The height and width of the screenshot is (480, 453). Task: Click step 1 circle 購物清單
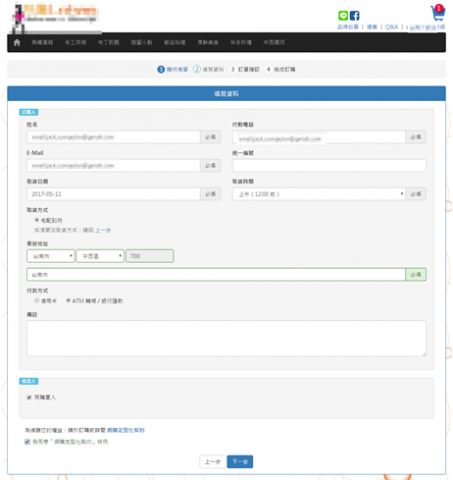pos(161,69)
